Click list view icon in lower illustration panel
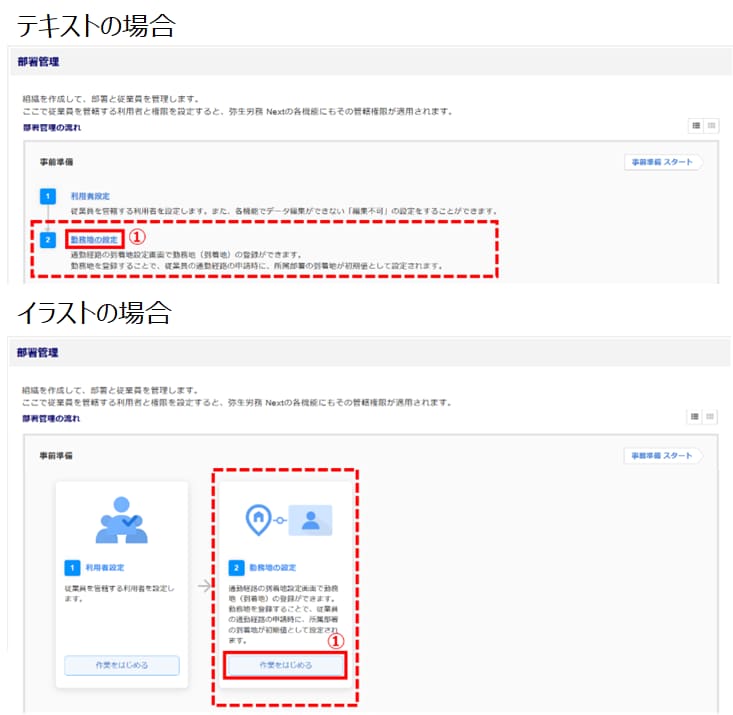 [696, 416]
